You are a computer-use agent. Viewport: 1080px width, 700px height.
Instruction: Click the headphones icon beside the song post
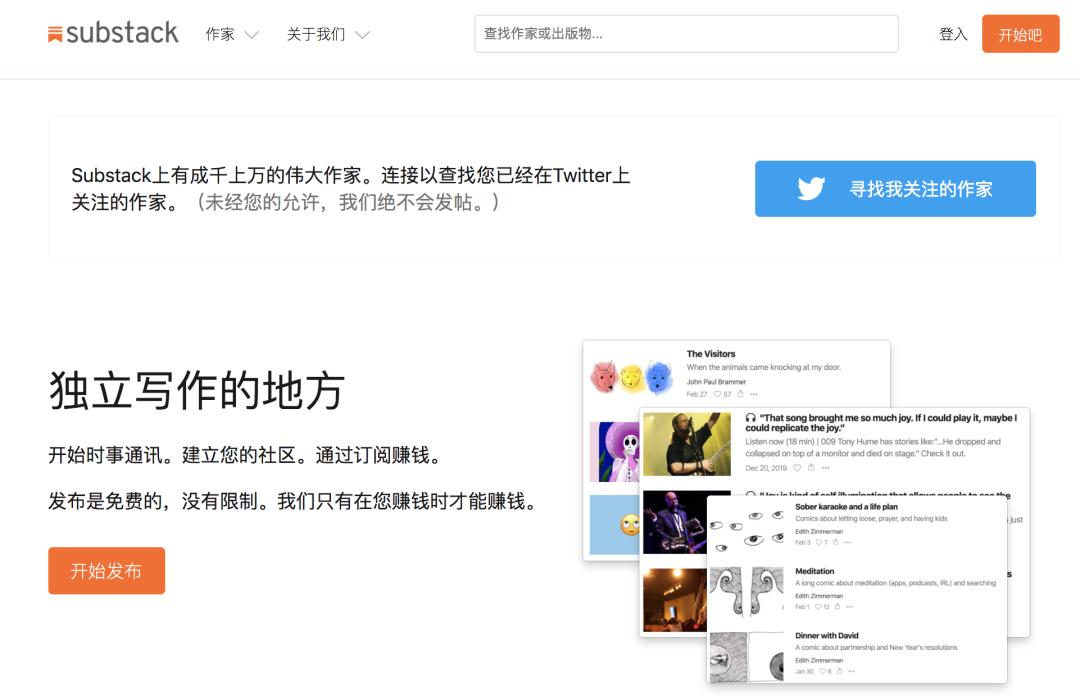pyautogui.click(x=751, y=418)
